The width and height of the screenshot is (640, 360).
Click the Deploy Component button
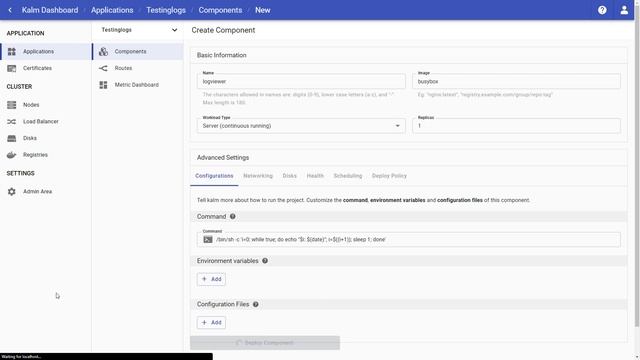pos(265,343)
